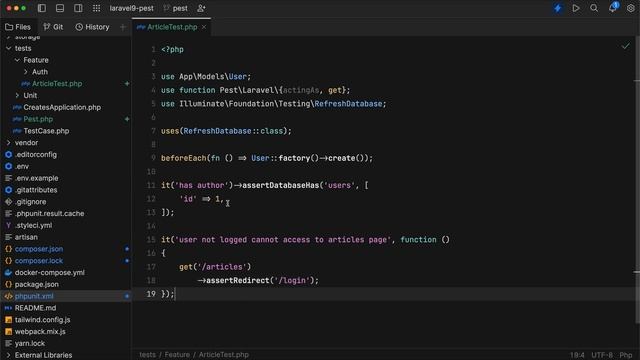This screenshot has height=360, width=640.
Task: Switch to the Git sidebar tab
Action: point(53,27)
